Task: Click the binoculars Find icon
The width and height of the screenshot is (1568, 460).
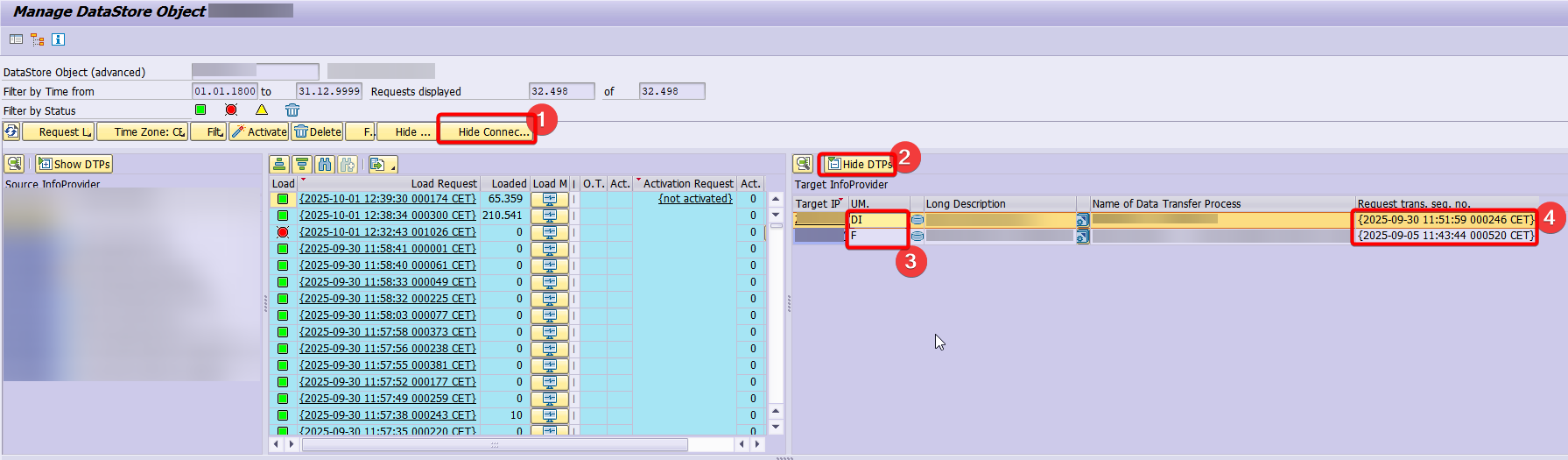Action: tap(325, 164)
